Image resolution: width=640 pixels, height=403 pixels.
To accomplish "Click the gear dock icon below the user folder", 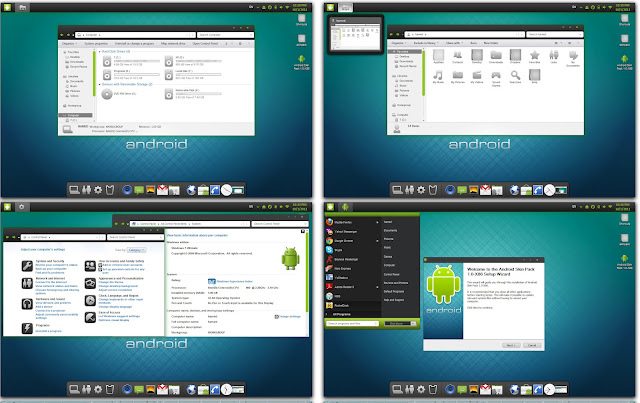I will [420, 190].
